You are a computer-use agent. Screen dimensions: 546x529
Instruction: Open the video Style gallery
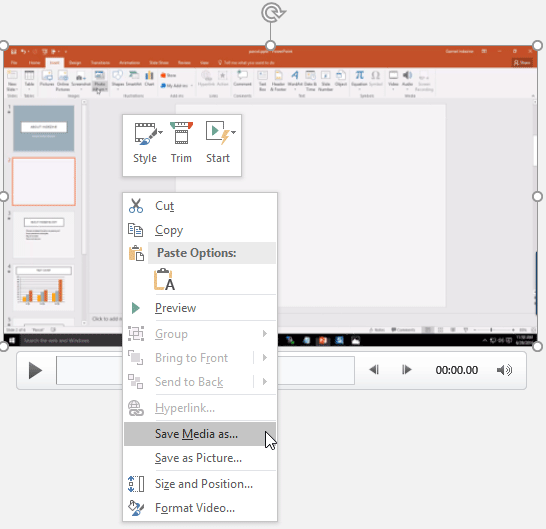[x=145, y=143]
